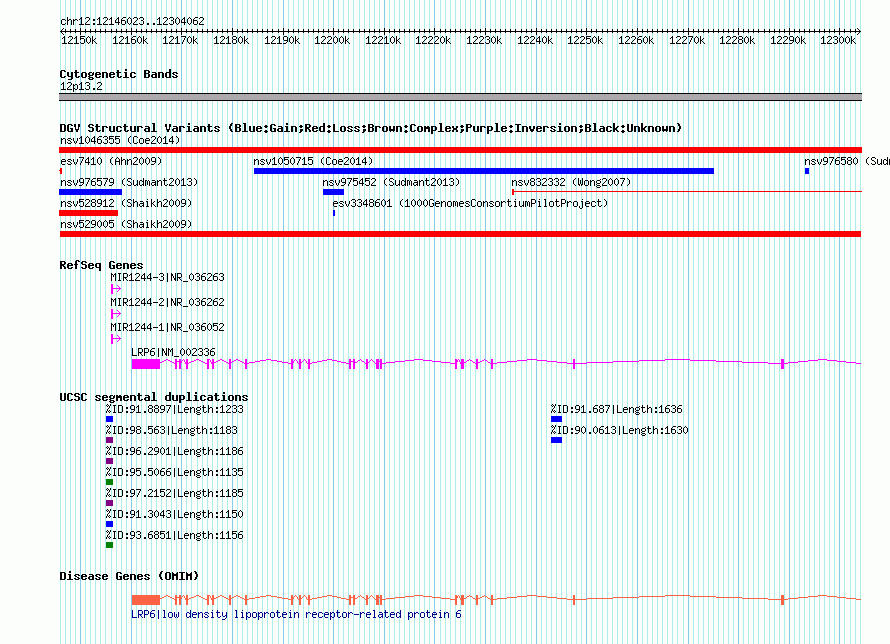890x644 pixels.
Task: Click the green duplication box %ID:95.5066
Action: coord(110,482)
